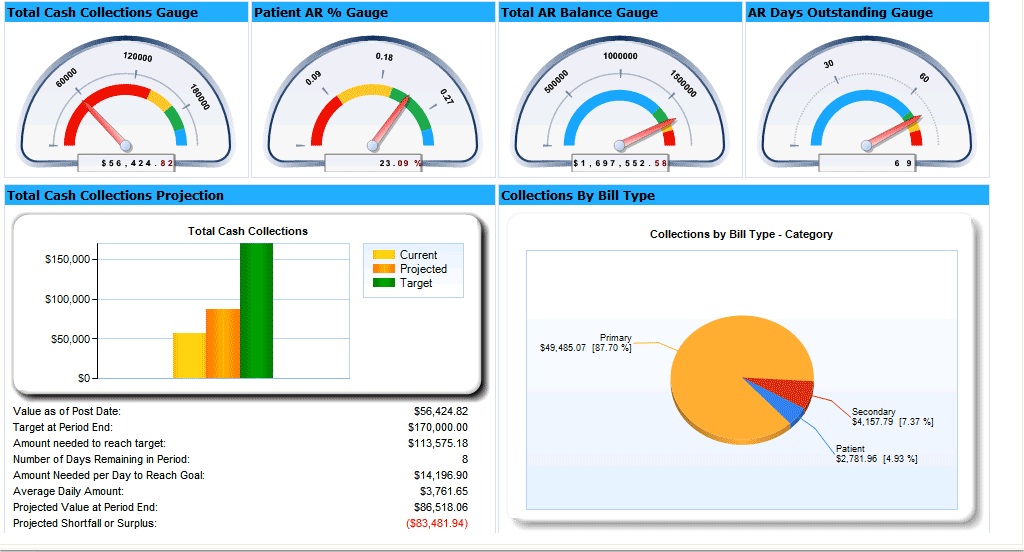This screenshot has width=1024, height=552.
Task: Click the orange Projected legend swatch
Action: pyautogui.click(x=384, y=269)
